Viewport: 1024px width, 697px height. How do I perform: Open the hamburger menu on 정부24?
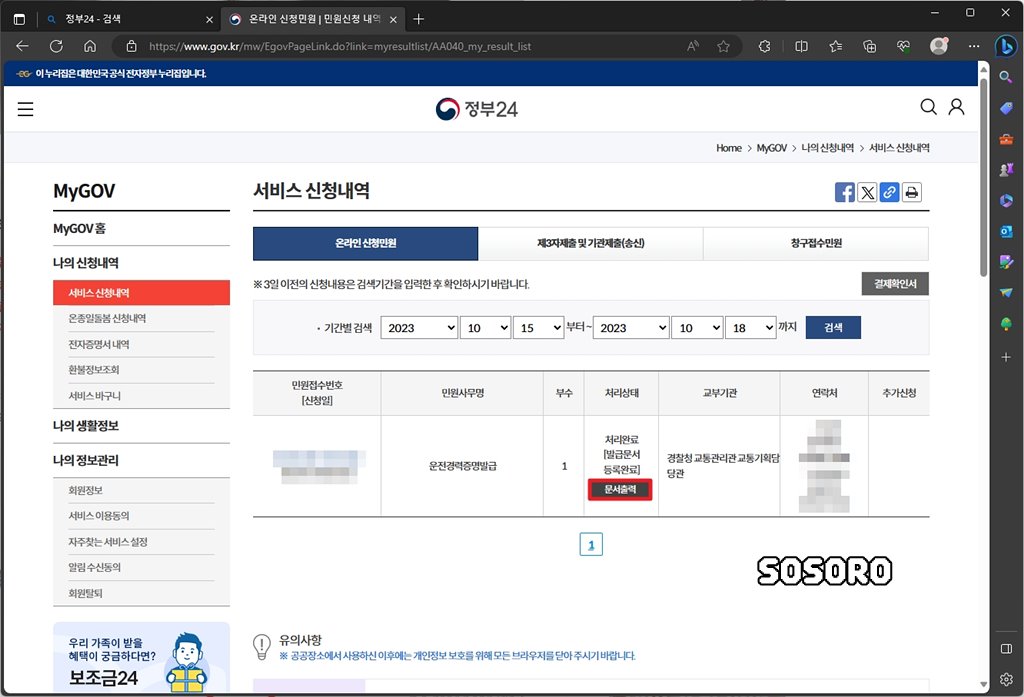click(x=25, y=109)
